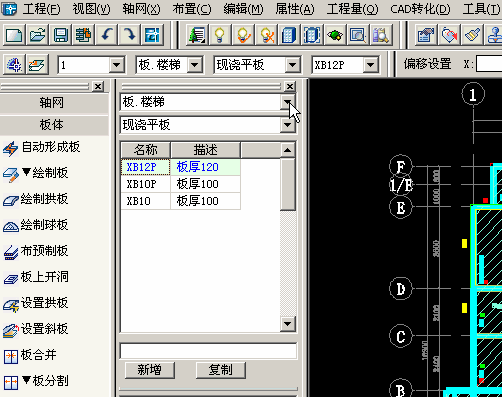502x397 pixels.
Task: Click the compass icon left of floor selector
Action: 14,64
